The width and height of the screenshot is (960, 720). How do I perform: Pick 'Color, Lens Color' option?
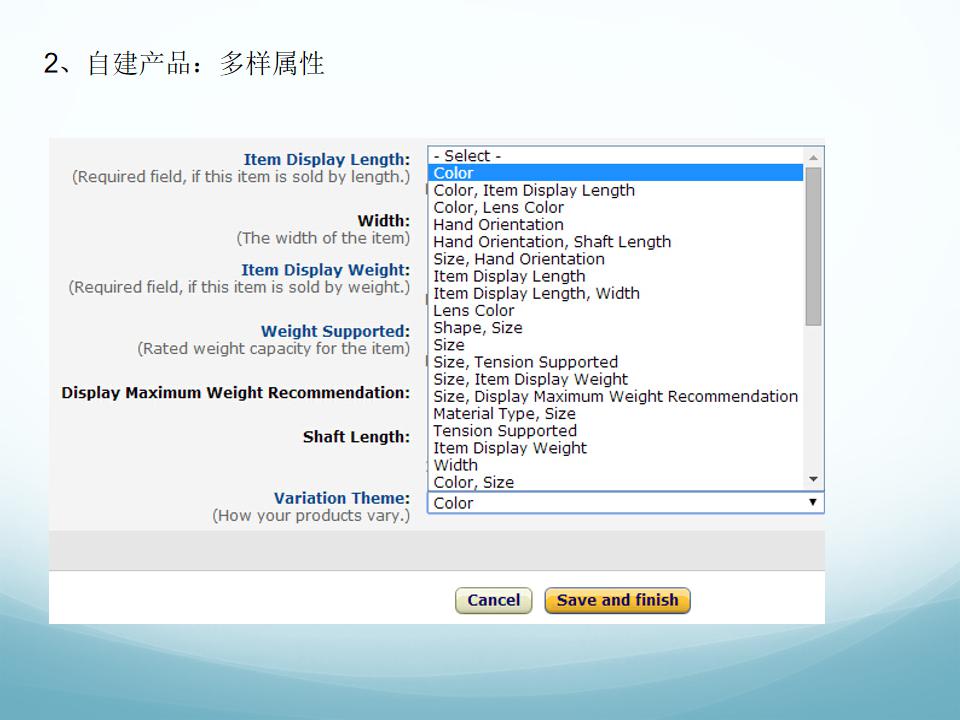point(615,207)
